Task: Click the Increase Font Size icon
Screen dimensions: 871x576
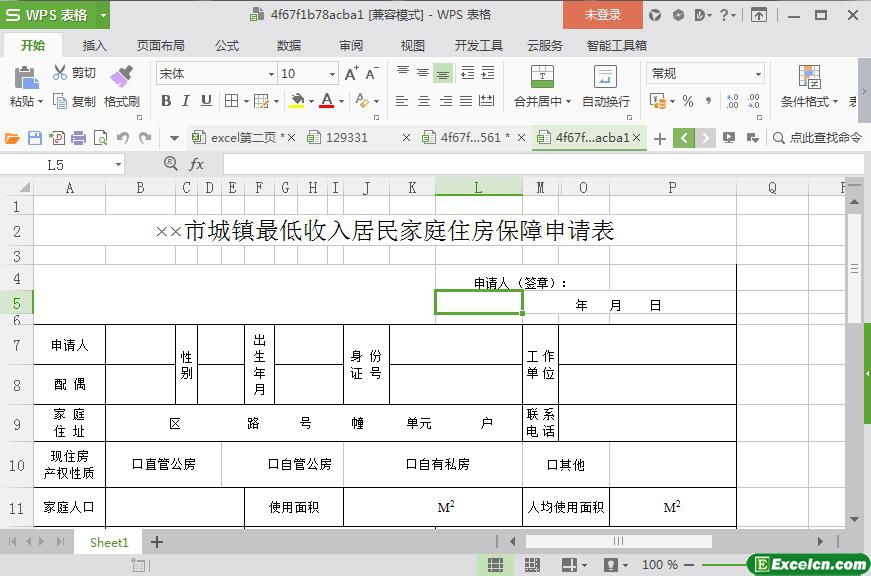Action: click(351, 74)
